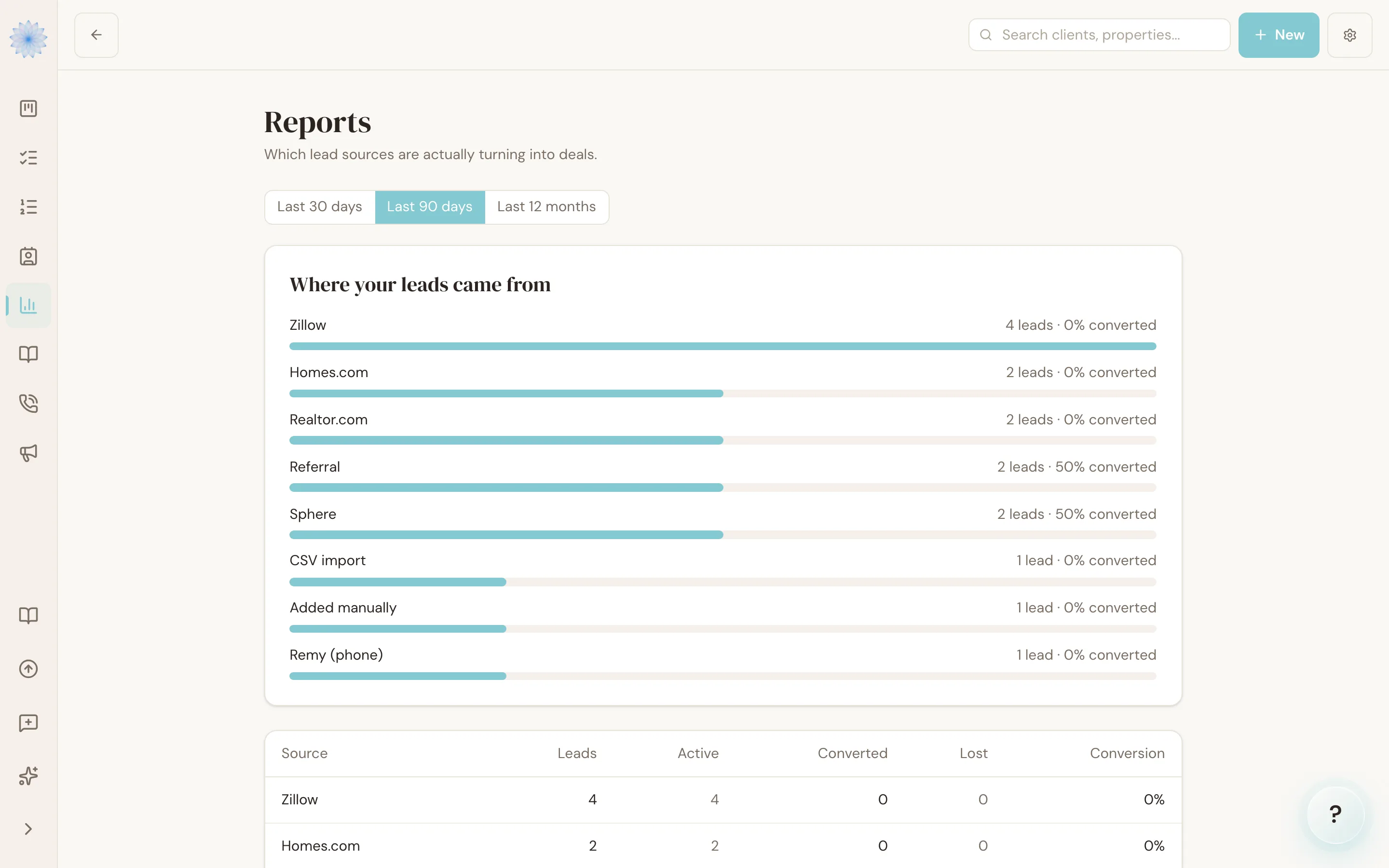Viewport: 1389px width, 868px height.
Task: Click the CSV import progress bar
Action: (x=722, y=582)
